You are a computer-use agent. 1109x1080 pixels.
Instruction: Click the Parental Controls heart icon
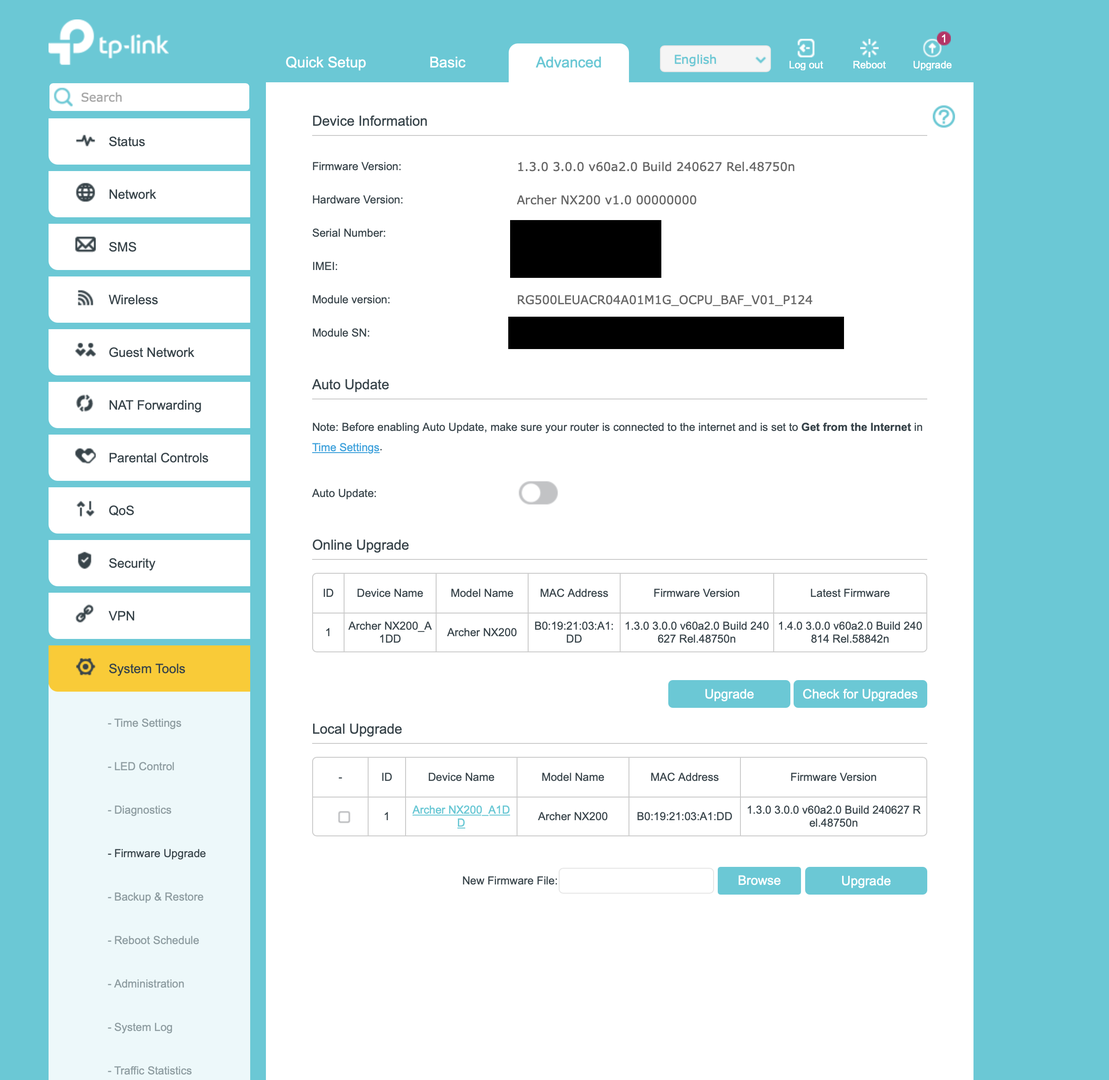pyautogui.click(x=86, y=456)
